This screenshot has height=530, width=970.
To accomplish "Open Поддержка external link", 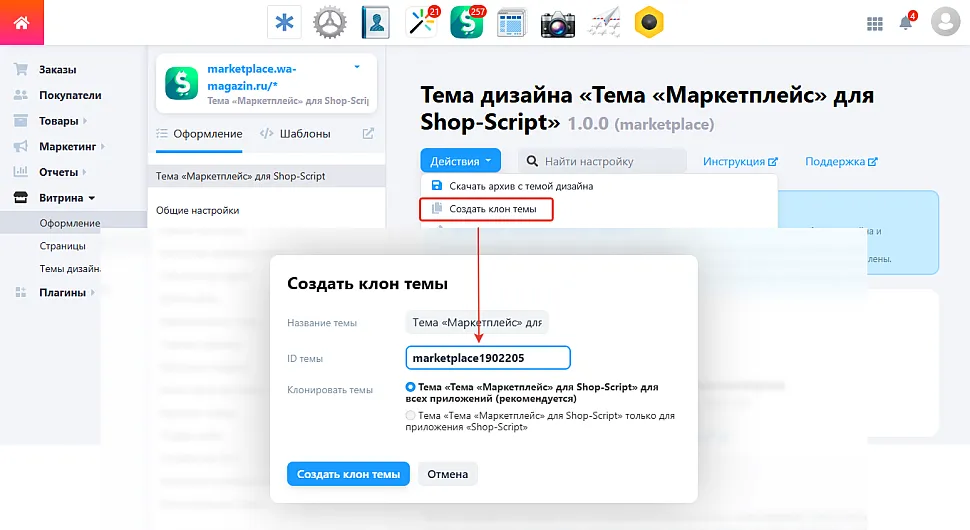I will click(x=841, y=161).
